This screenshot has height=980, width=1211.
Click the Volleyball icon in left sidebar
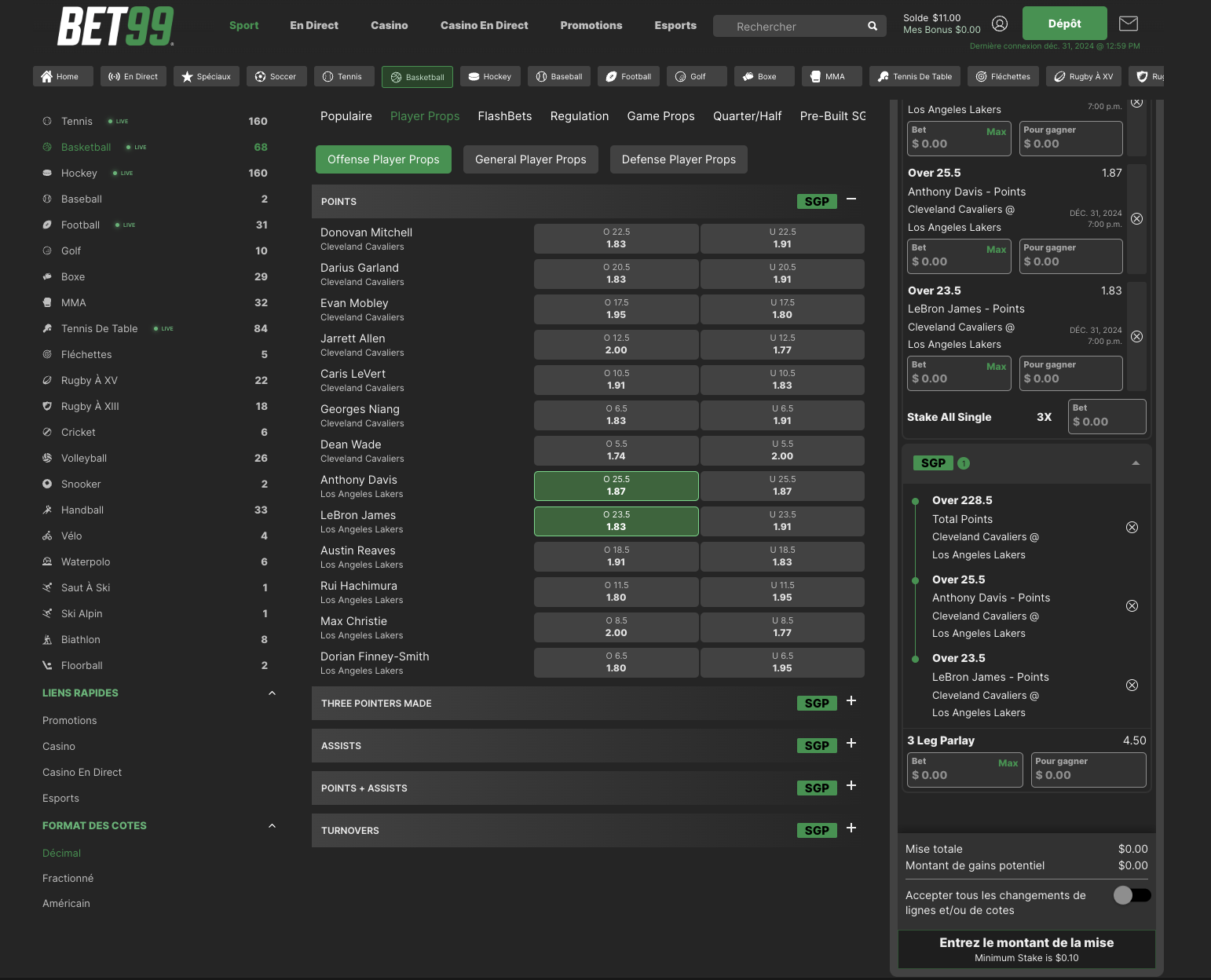click(x=47, y=458)
